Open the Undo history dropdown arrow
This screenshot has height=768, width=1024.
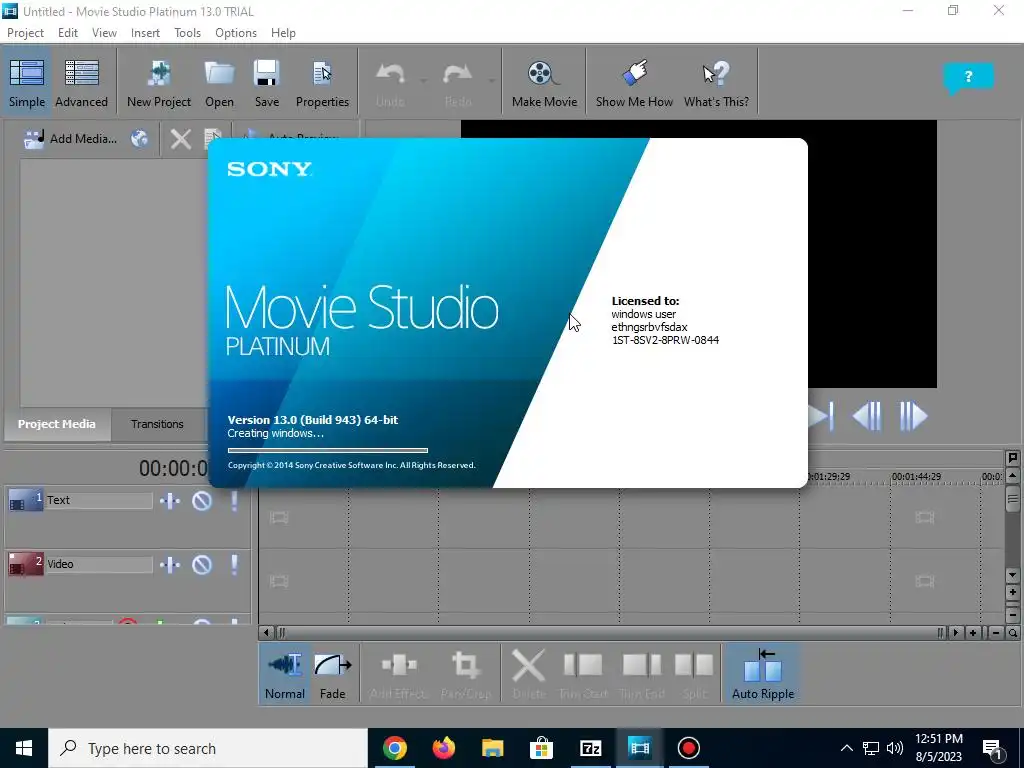pos(423,81)
